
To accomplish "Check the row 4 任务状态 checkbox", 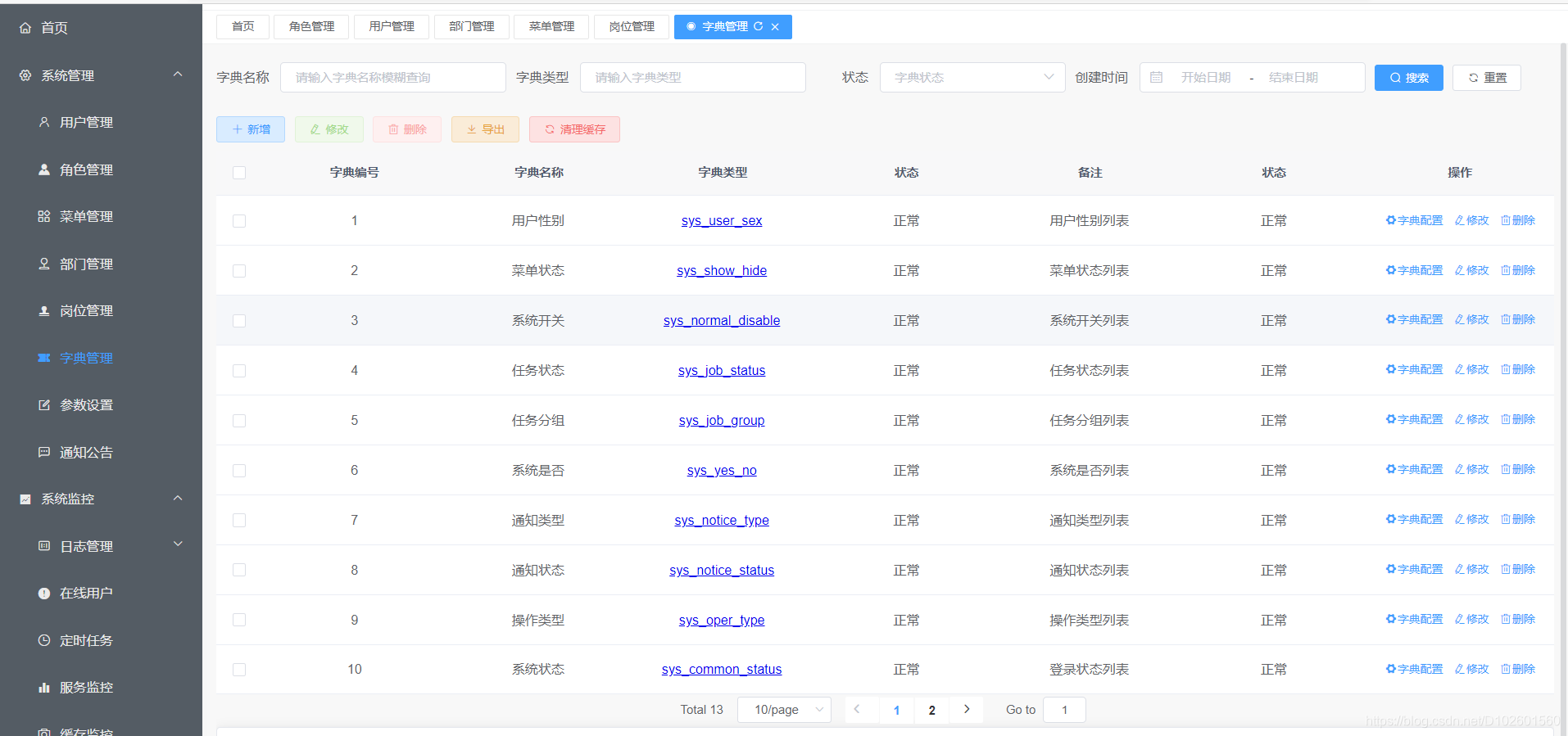I will pyautogui.click(x=239, y=371).
